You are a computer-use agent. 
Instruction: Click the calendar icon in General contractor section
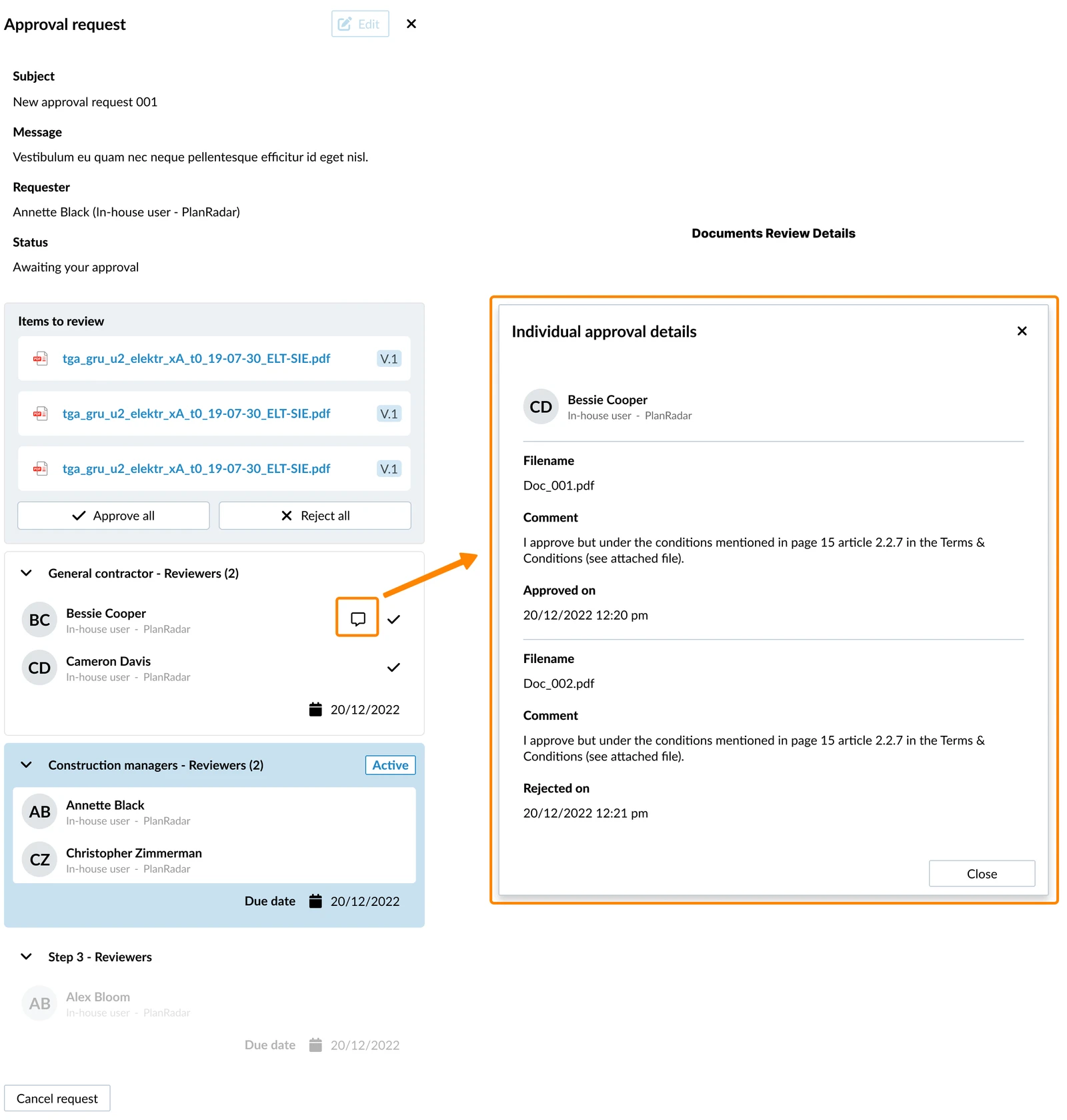(x=315, y=709)
